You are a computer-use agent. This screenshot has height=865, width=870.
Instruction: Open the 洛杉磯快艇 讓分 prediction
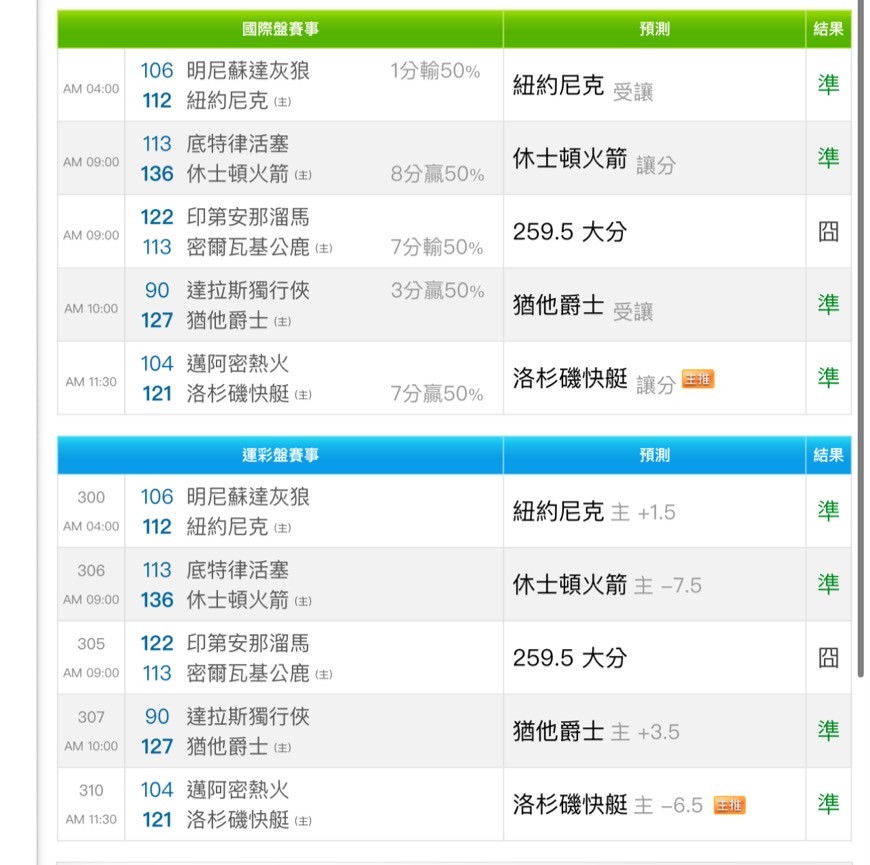tap(594, 380)
